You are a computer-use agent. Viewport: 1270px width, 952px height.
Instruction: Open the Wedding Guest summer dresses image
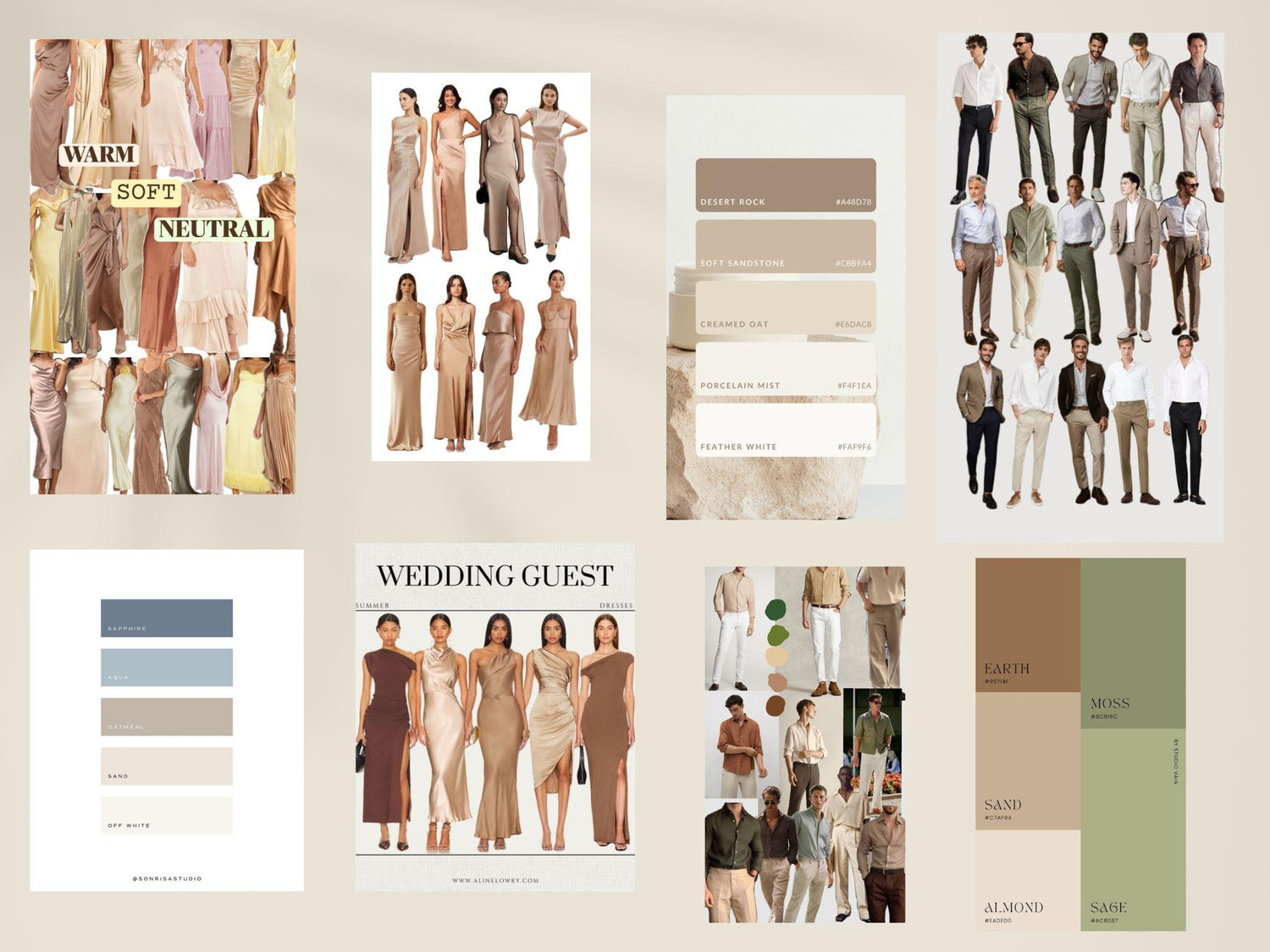[x=495, y=717]
